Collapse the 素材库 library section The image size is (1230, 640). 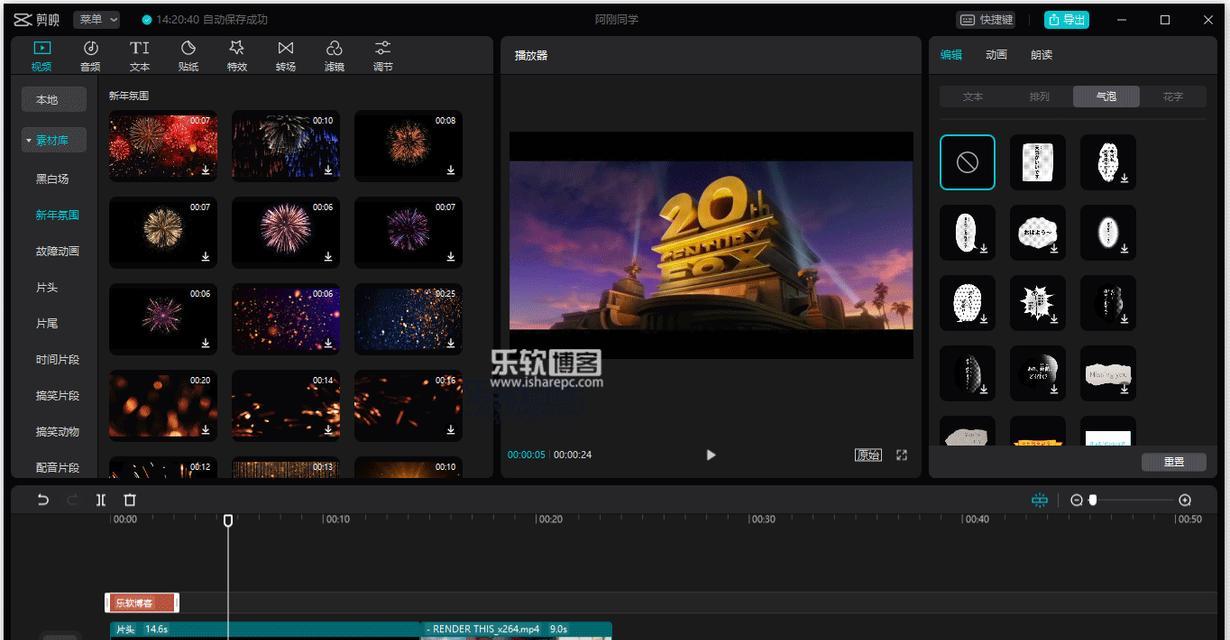point(54,140)
